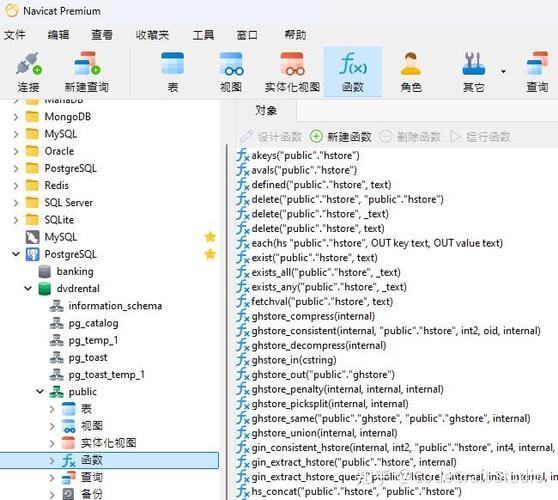Viewport: 558px width, 500px height.
Task: Click the 设计函数 button
Action: pos(271,137)
